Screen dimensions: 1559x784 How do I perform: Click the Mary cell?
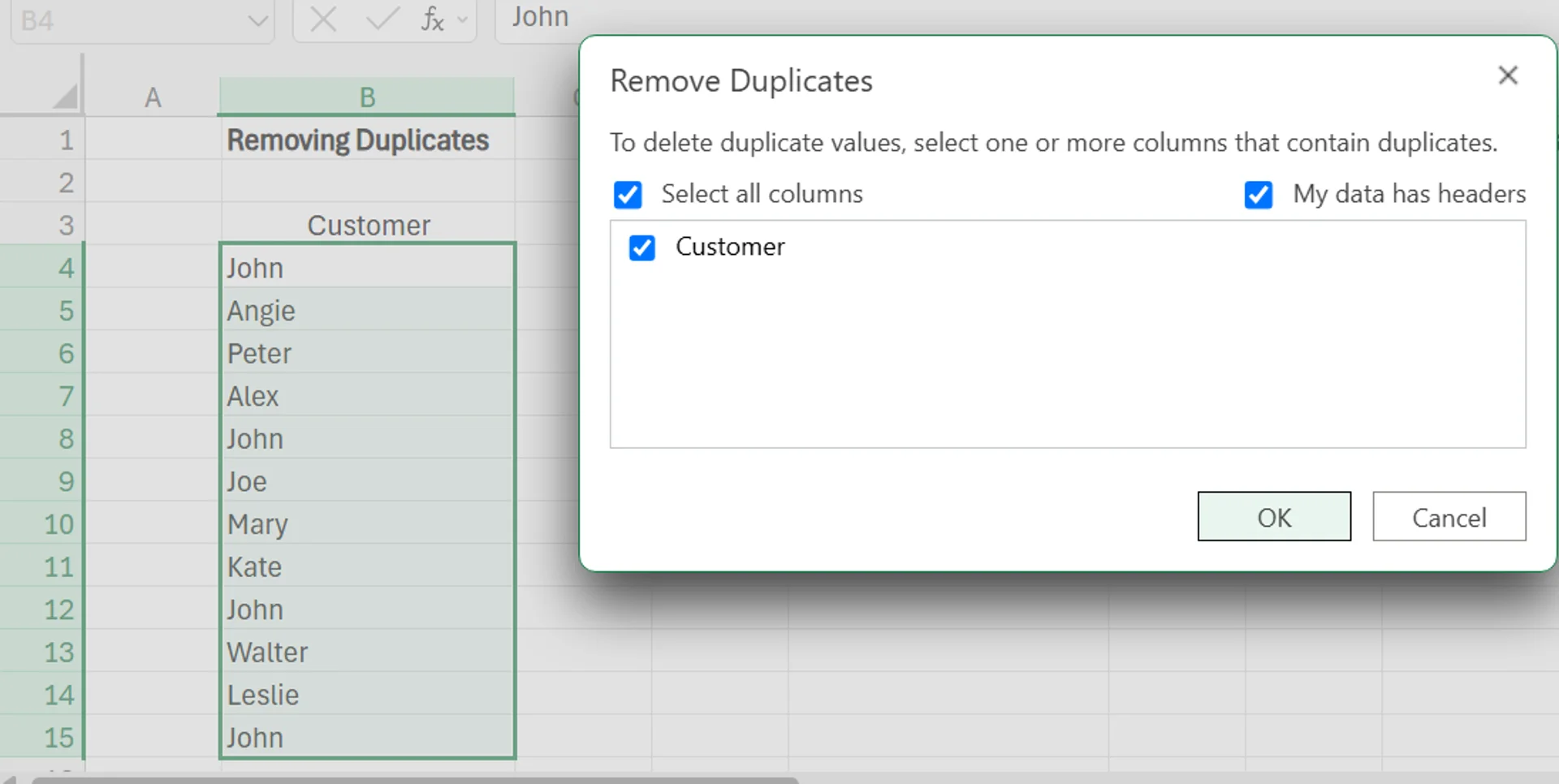pos(367,524)
